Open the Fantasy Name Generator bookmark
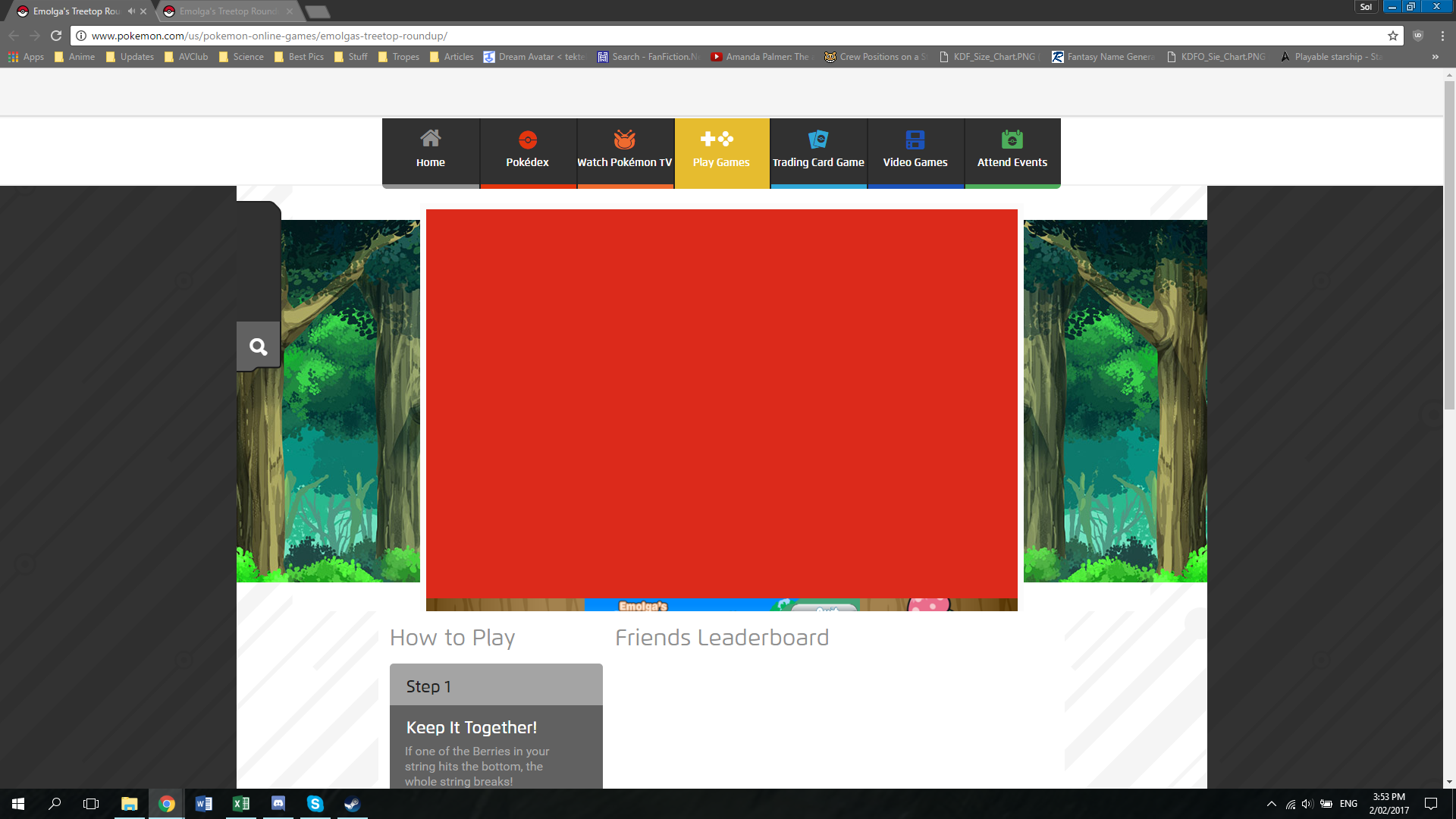 click(x=1103, y=57)
